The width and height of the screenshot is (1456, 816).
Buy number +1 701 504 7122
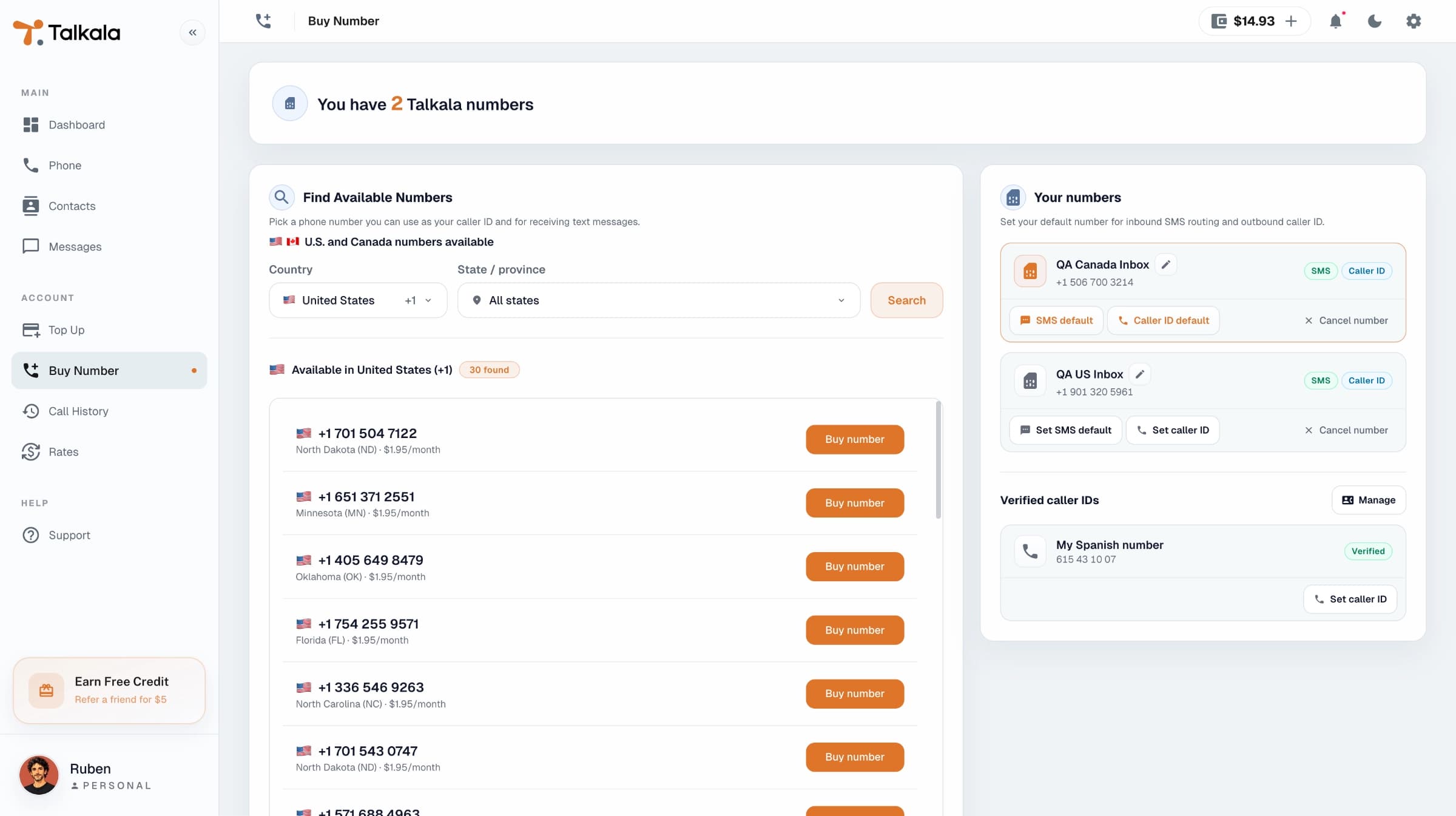coord(855,439)
